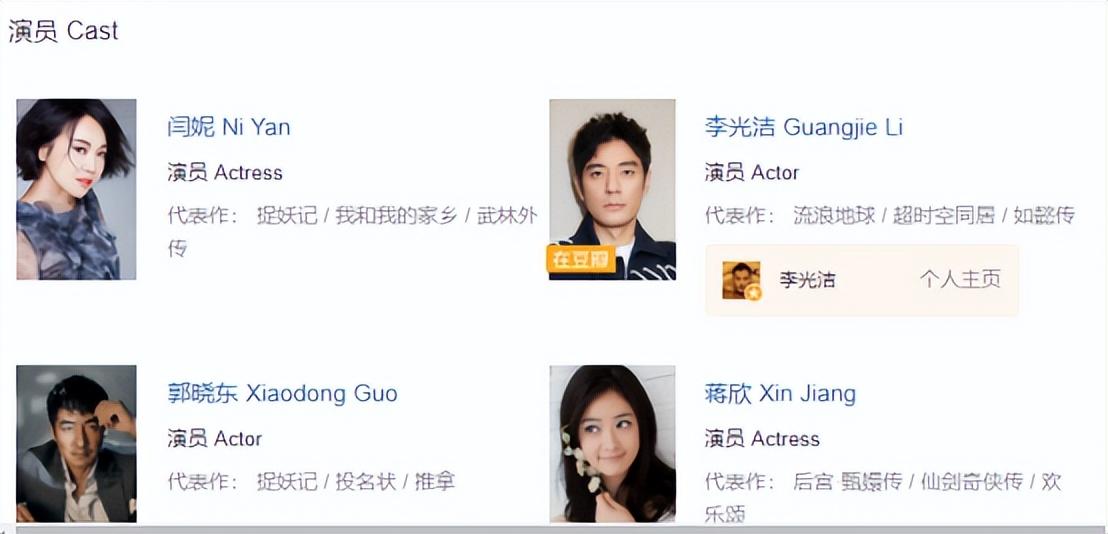1108x534 pixels.
Task: Click the horizontal scrollbar at the bottom
Action: point(554,529)
